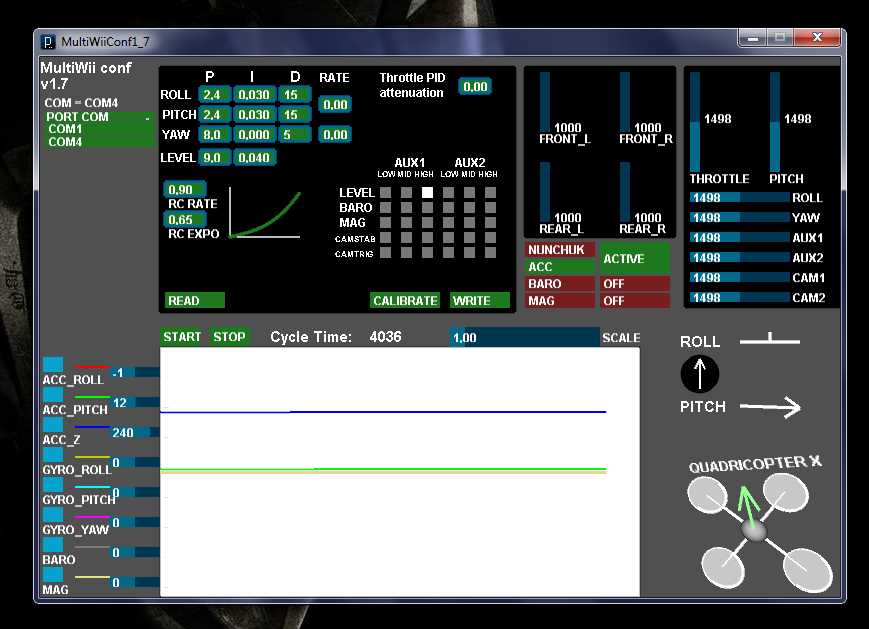This screenshot has height=629, width=869.
Task: Select COM4 in the port list
Action: (99, 142)
